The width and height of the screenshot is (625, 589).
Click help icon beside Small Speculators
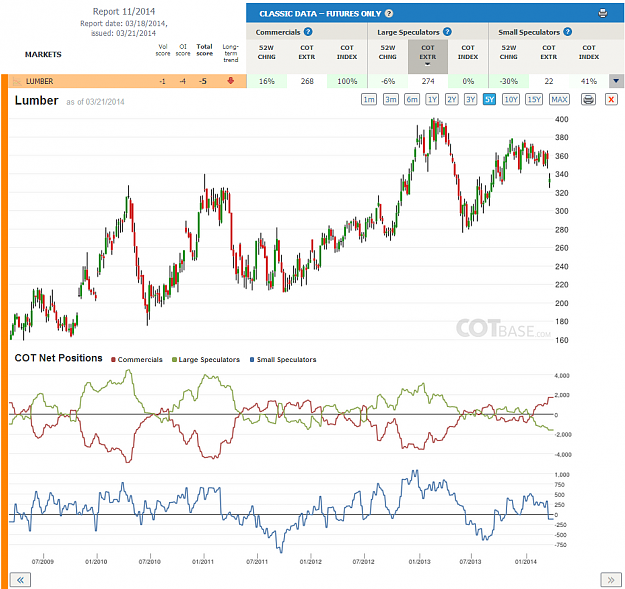click(x=568, y=32)
